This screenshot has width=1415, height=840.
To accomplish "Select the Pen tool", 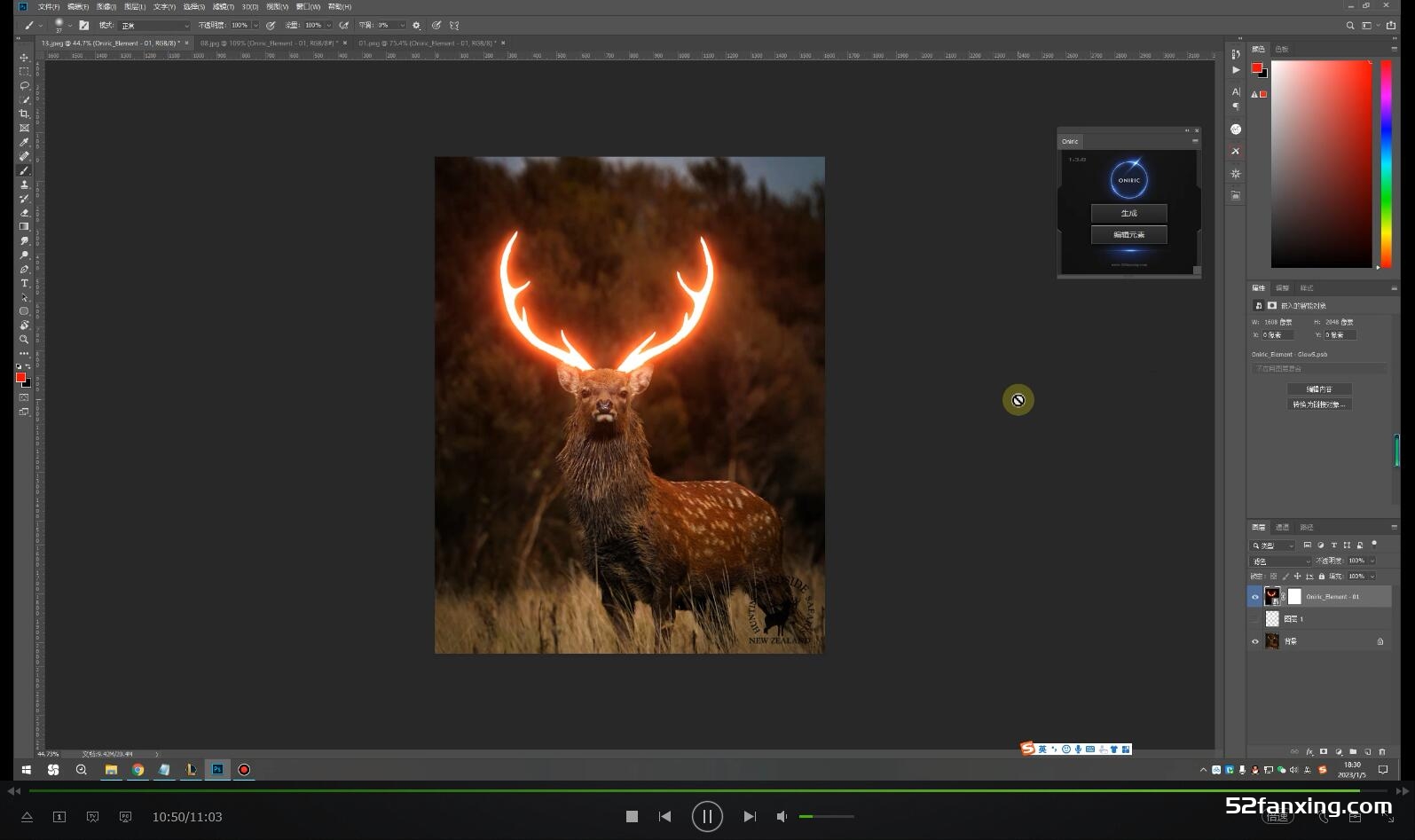I will point(24,269).
